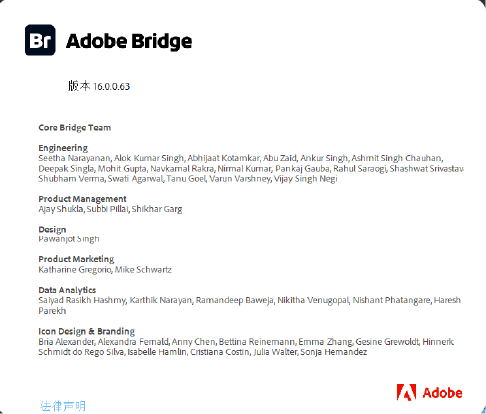Click the name Bria Alexander
The width and height of the screenshot is (486, 414).
tap(66, 342)
